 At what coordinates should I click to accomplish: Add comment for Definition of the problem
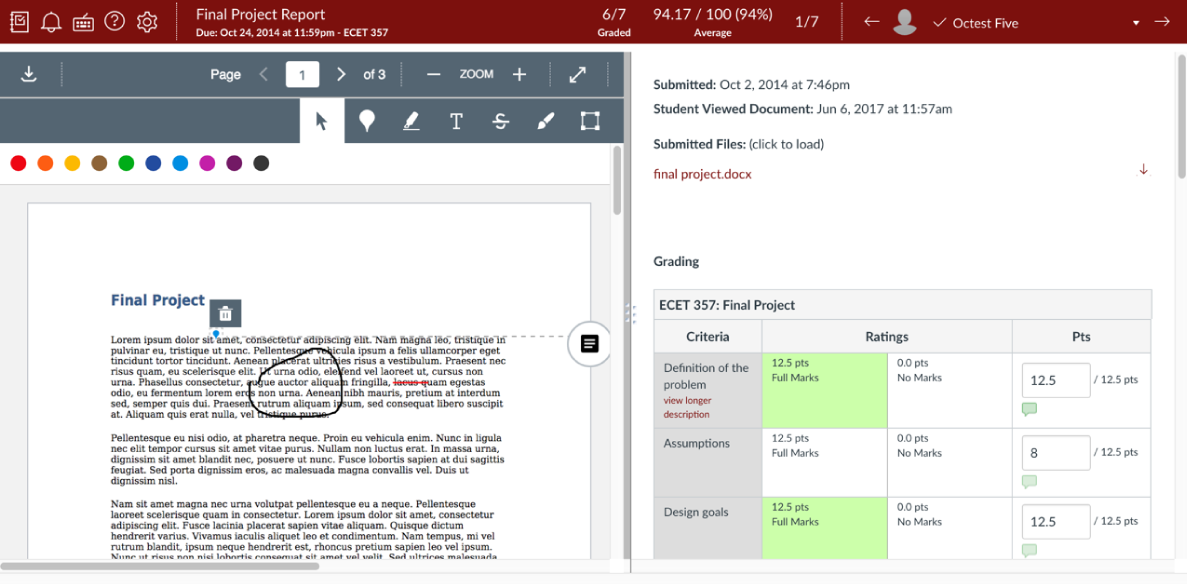click(1030, 409)
